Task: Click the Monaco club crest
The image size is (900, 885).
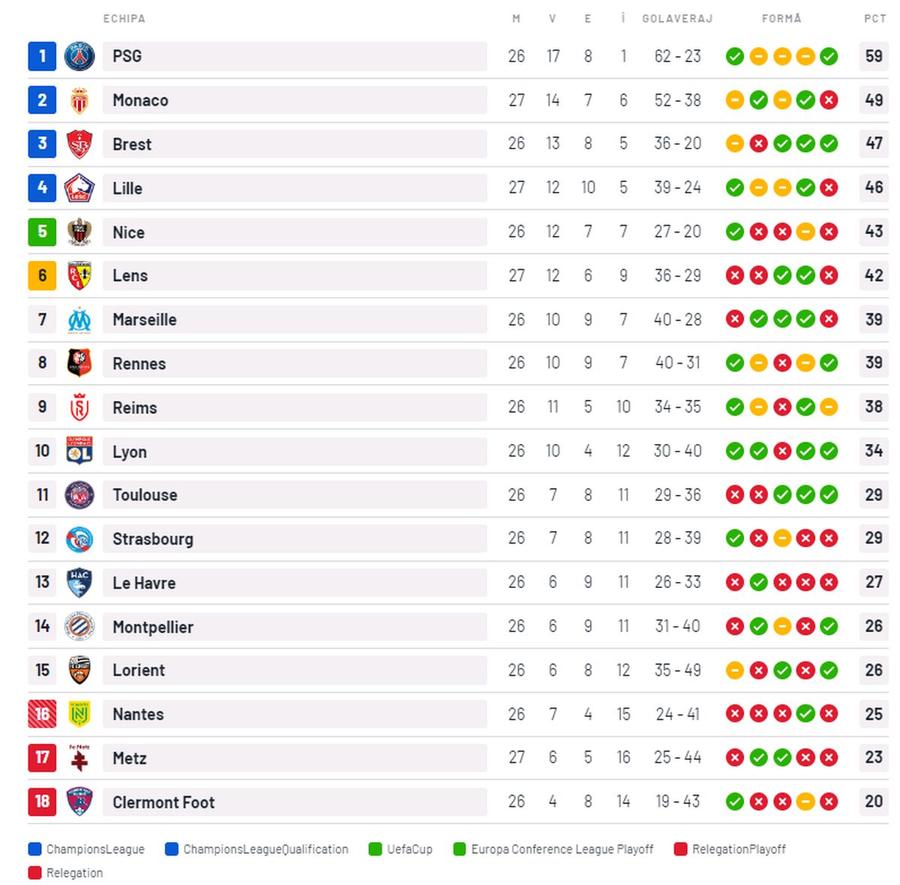Action: click(x=79, y=100)
